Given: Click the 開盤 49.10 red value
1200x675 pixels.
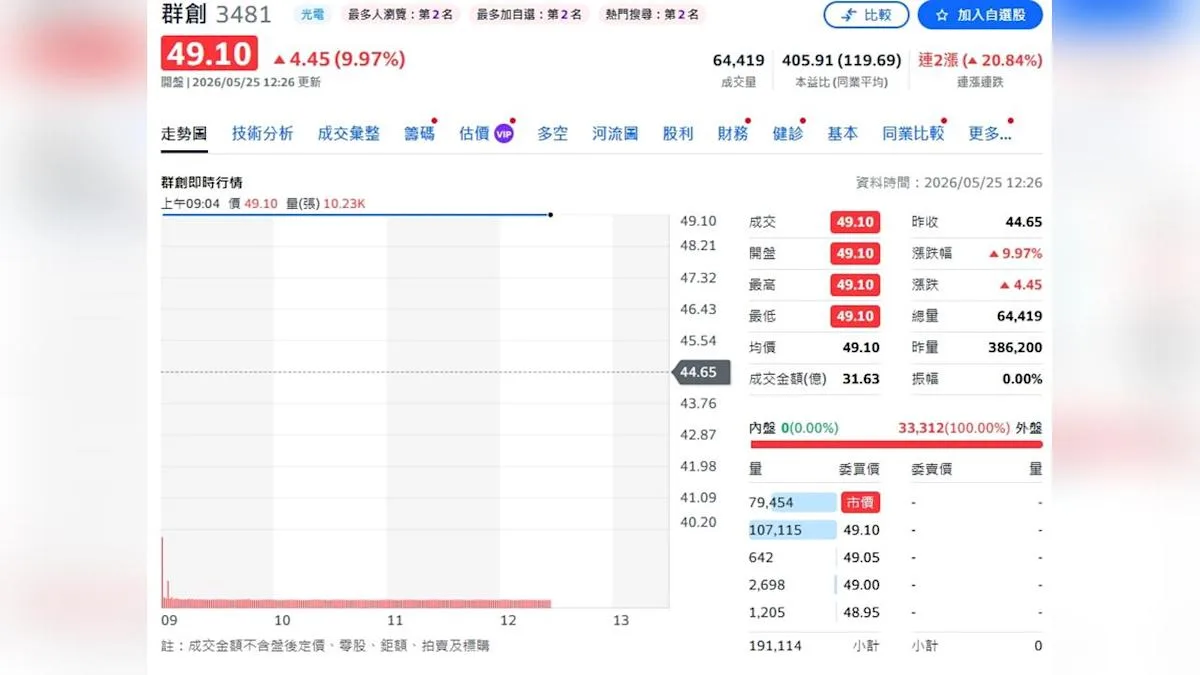Looking at the screenshot, I should [855, 253].
